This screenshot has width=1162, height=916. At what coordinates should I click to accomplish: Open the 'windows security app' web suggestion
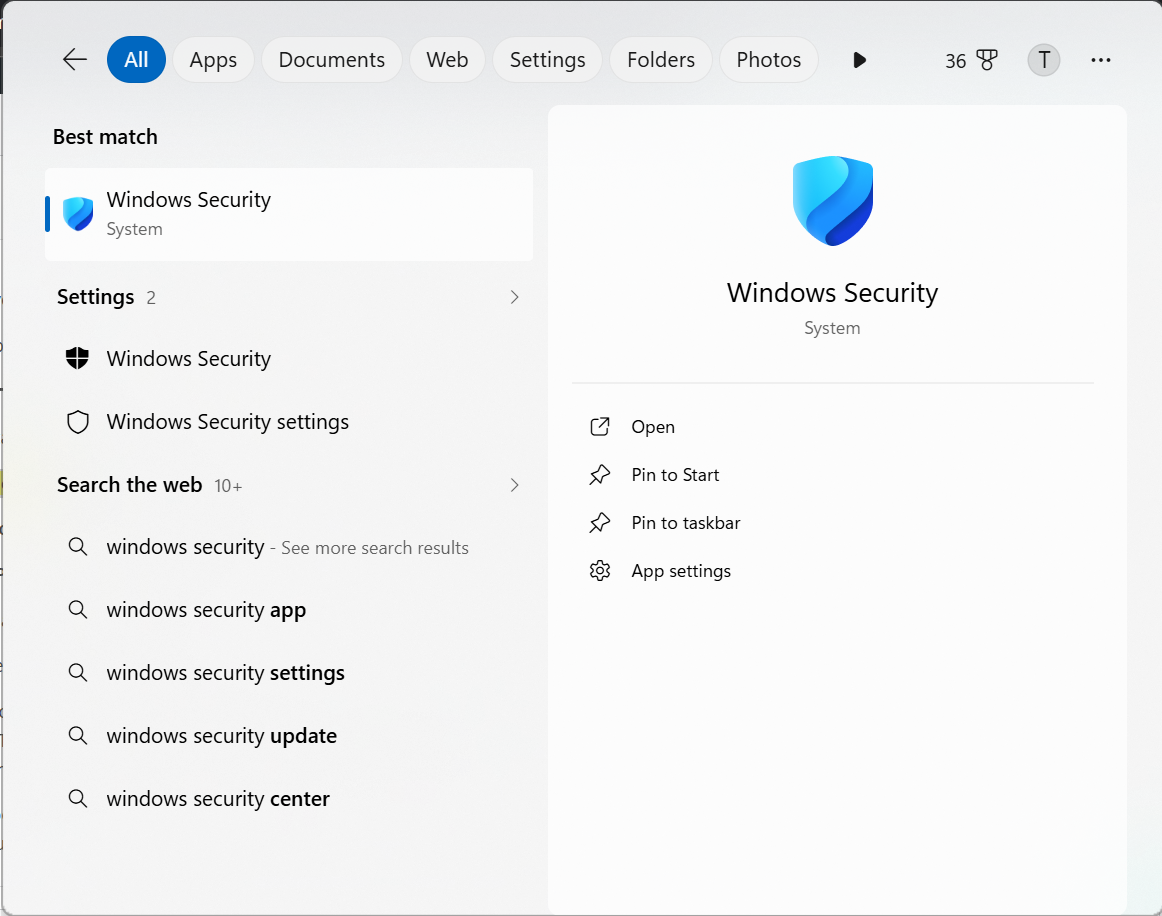tap(289, 610)
